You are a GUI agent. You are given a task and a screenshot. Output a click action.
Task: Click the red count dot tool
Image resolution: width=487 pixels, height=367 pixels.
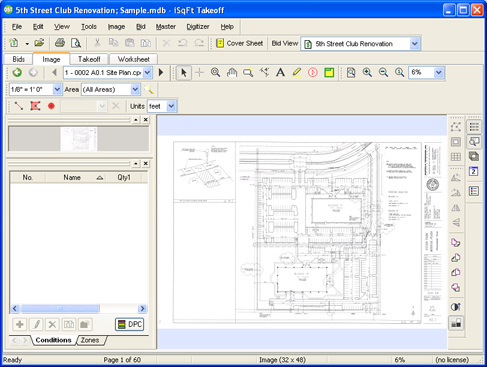coord(51,106)
